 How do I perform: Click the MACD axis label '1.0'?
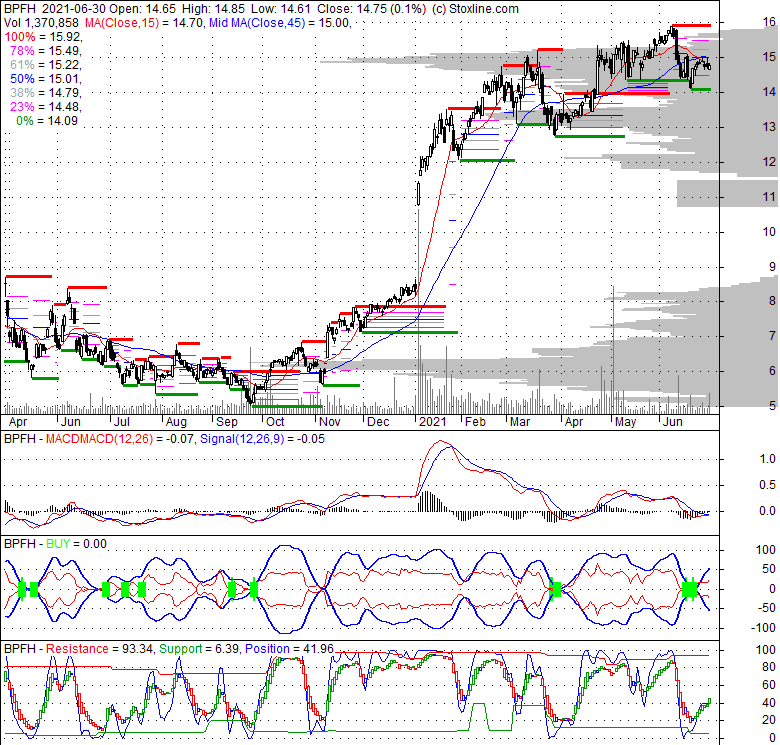pyautogui.click(x=768, y=459)
